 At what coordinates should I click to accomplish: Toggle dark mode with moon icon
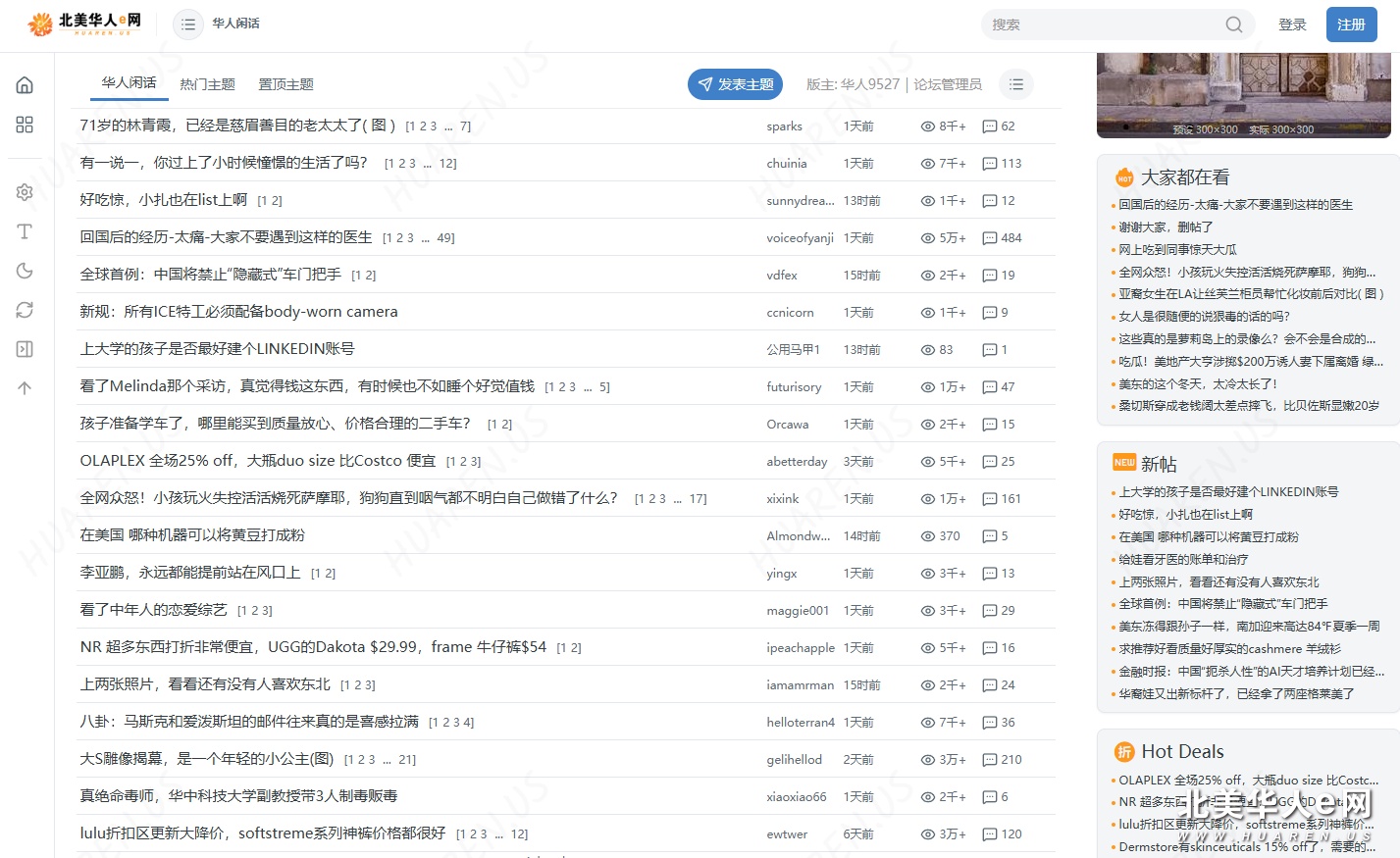coord(25,271)
